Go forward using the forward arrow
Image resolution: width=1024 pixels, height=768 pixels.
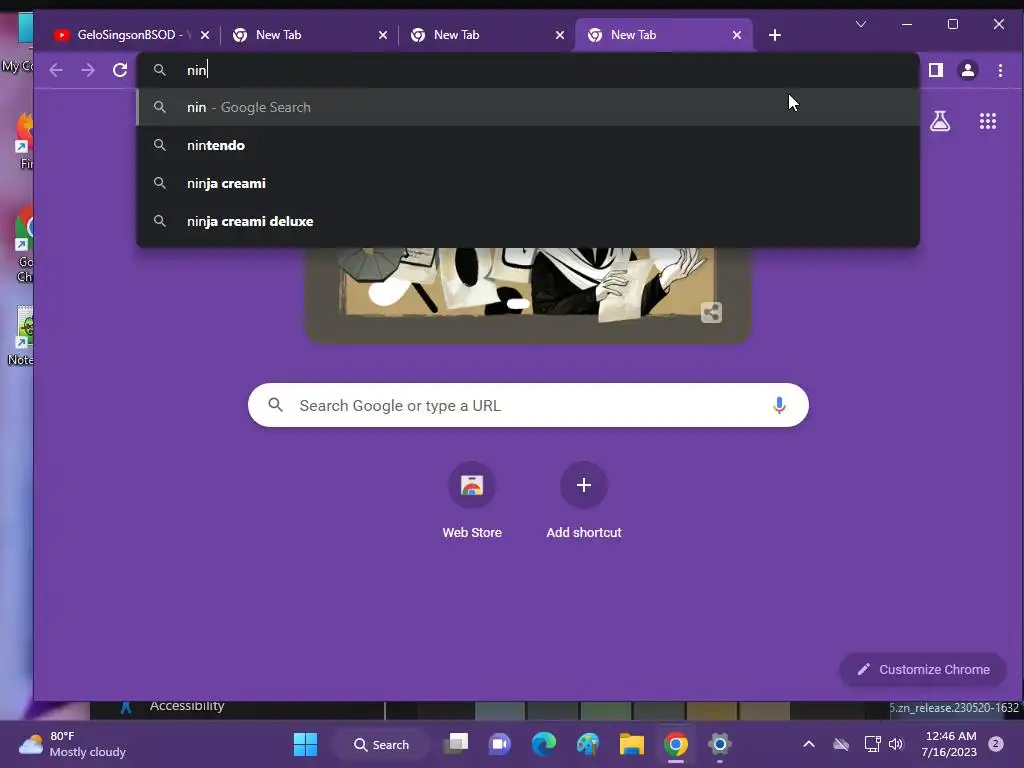(88, 70)
